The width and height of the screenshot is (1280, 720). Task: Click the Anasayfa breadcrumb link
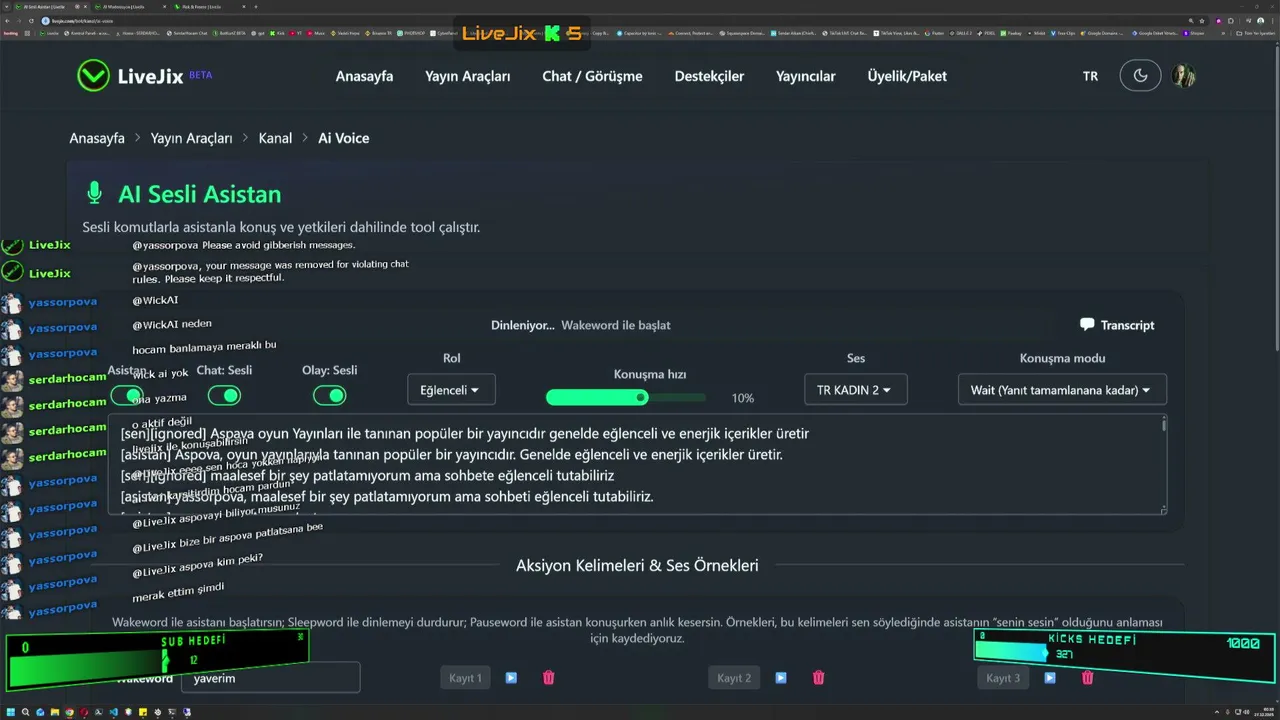[x=97, y=138]
